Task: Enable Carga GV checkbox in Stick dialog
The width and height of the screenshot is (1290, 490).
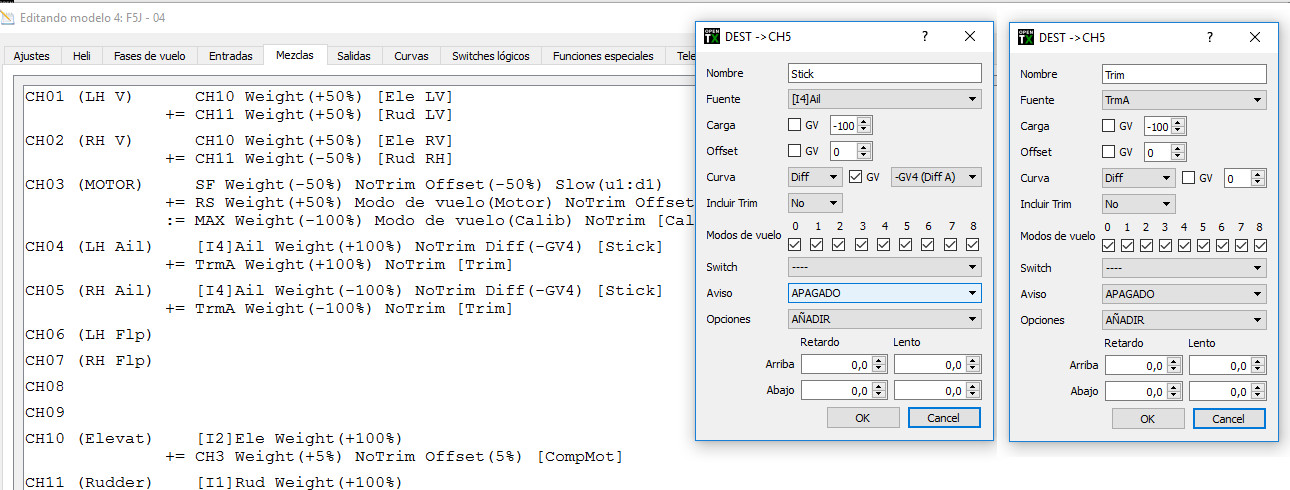Action: pyautogui.click(x=795, y=126)
